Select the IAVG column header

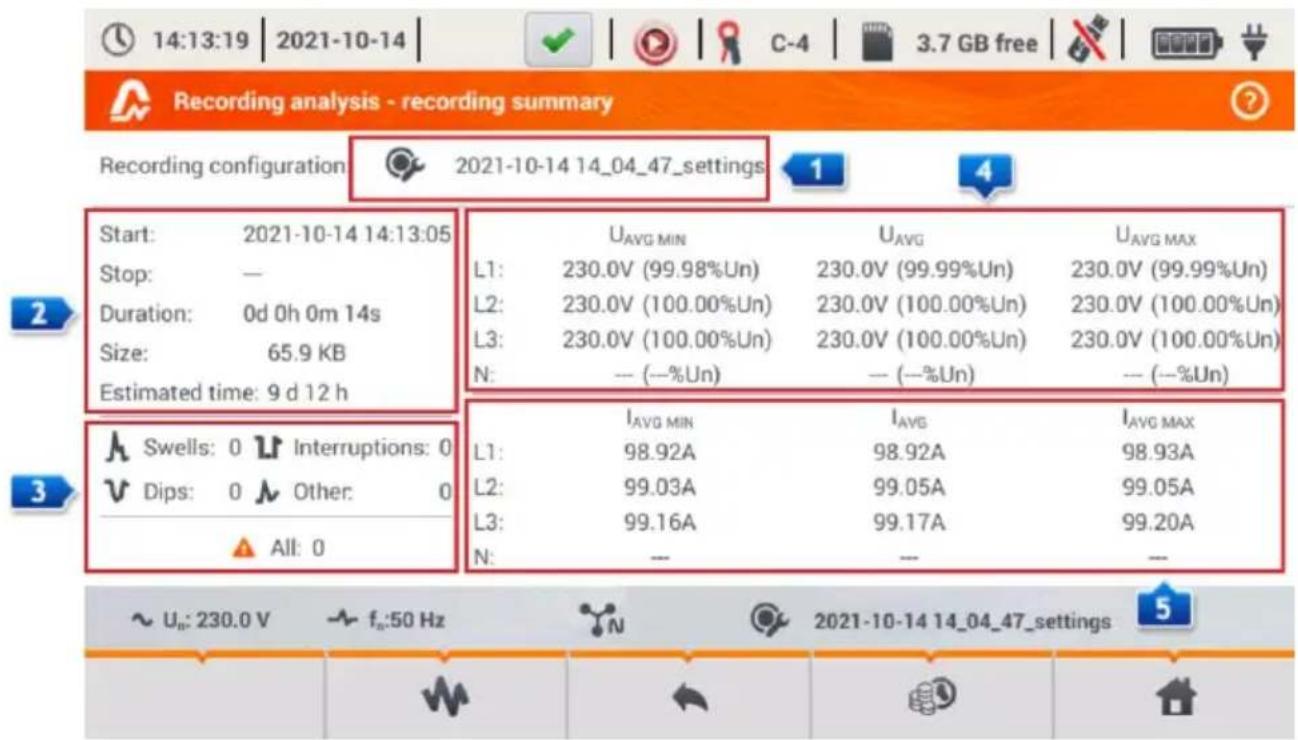pos(910,421)
